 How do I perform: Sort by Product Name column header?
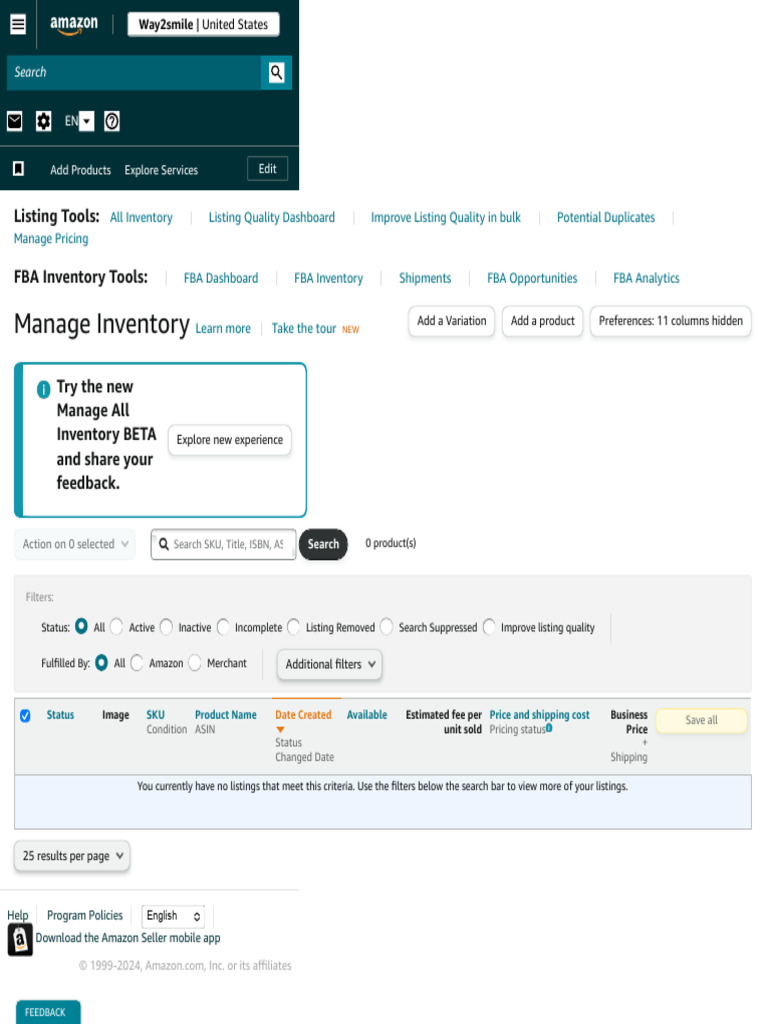point(225,715)
